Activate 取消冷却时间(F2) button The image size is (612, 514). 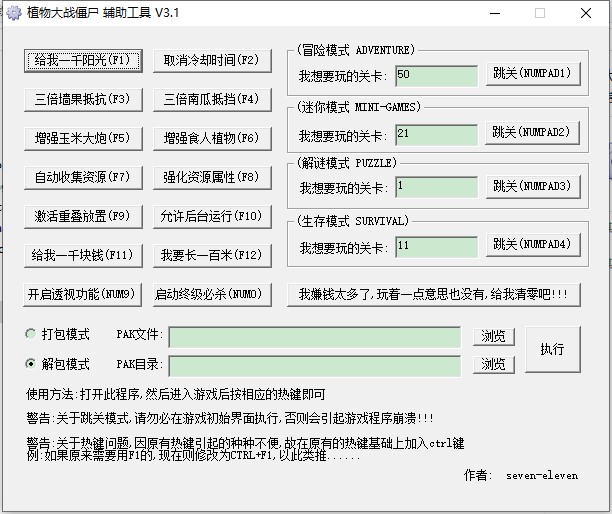click(x=212, y=60)
